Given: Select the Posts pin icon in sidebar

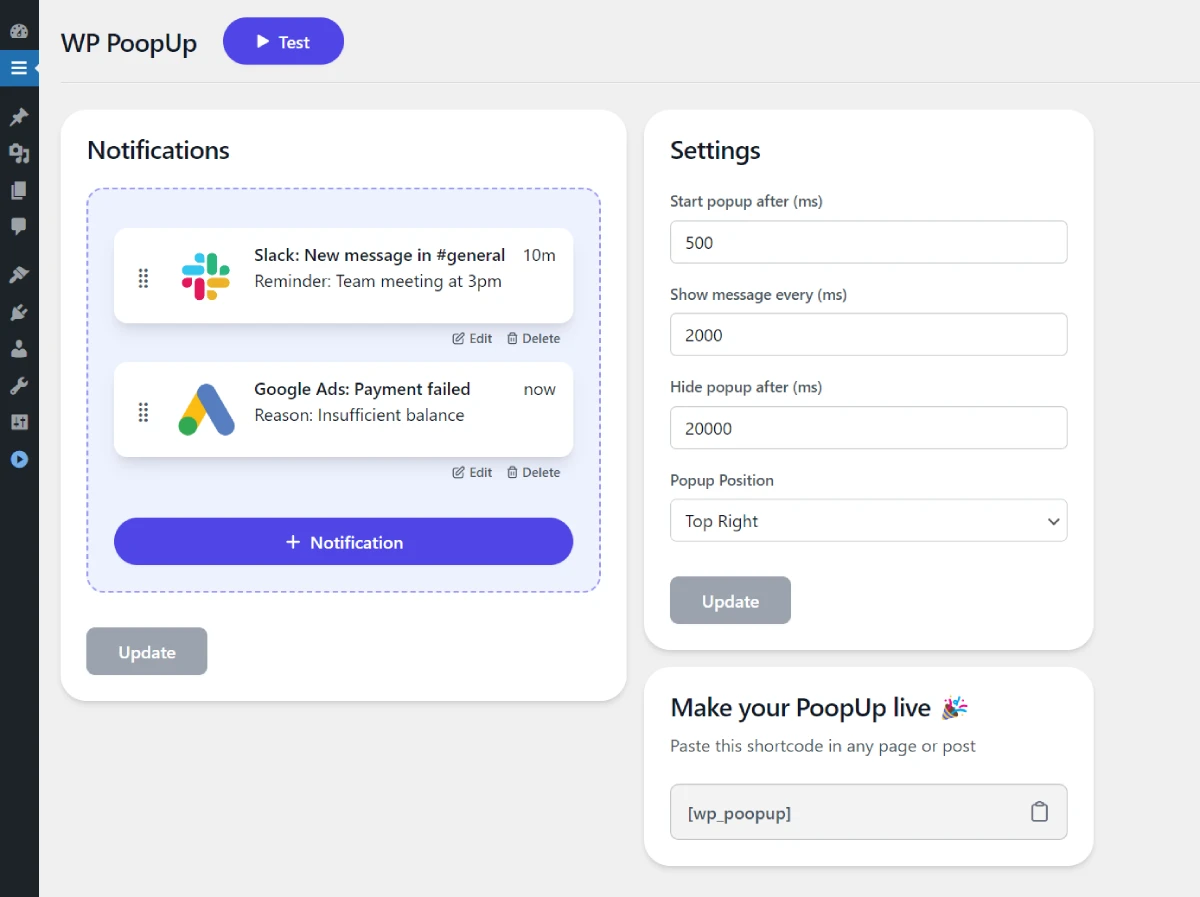Looking at the screenshot, I should (19, 116).
